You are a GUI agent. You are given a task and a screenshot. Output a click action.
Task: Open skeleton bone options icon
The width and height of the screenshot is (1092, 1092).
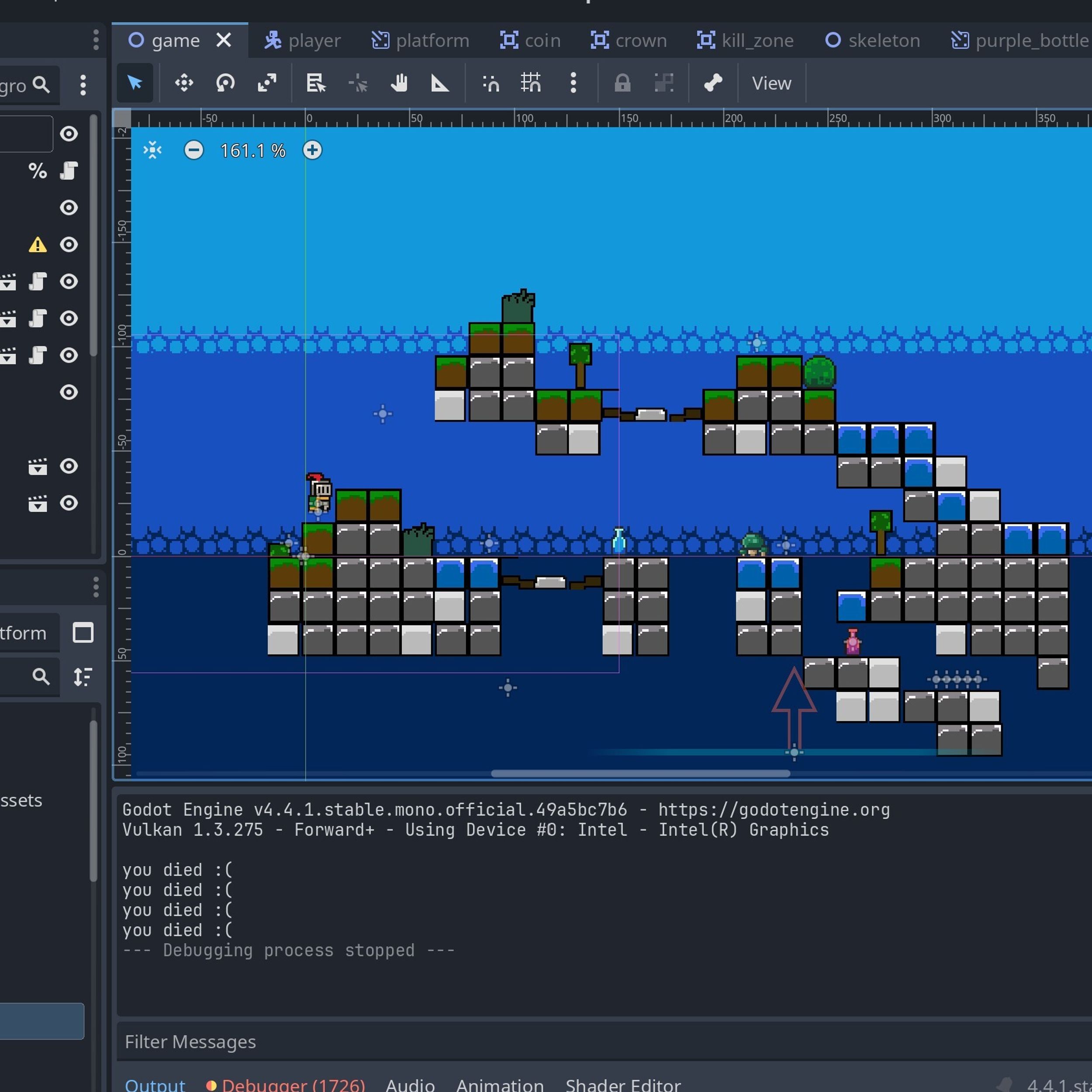tap(713, 84)
